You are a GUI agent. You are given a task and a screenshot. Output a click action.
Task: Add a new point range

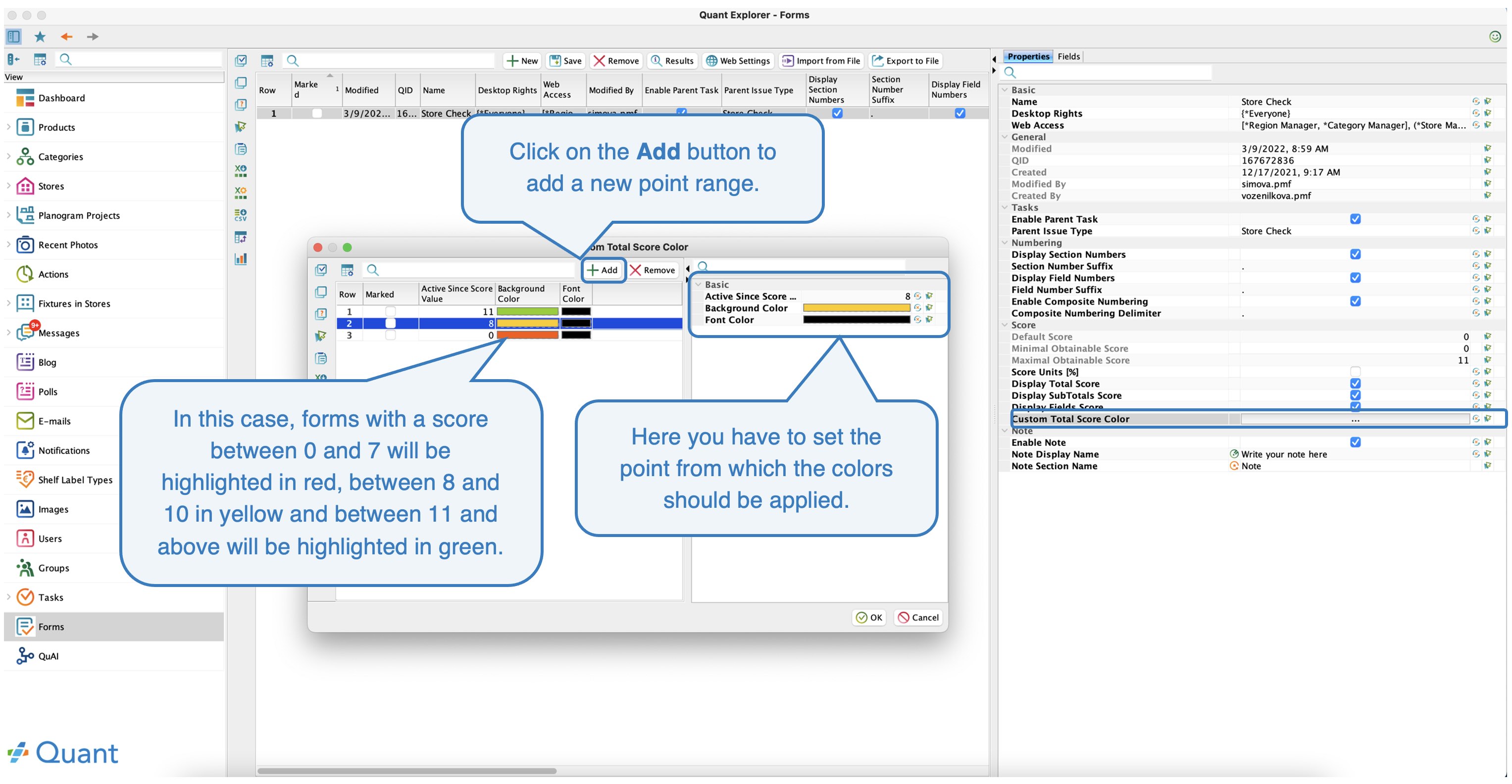603,270
